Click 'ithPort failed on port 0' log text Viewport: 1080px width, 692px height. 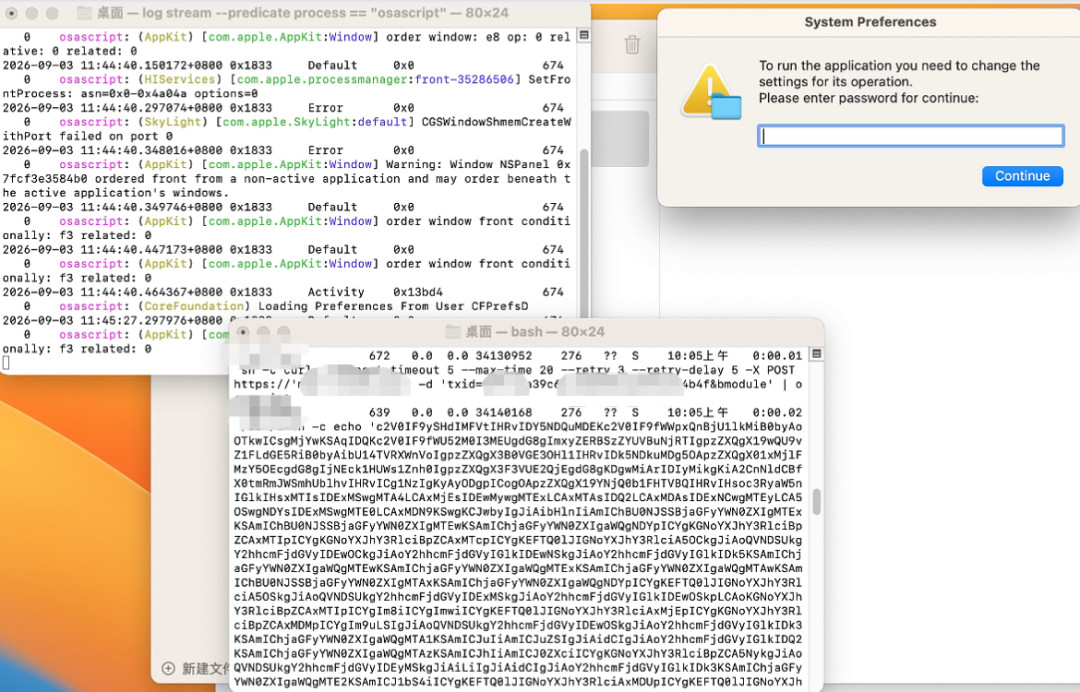tap(87, 136)
